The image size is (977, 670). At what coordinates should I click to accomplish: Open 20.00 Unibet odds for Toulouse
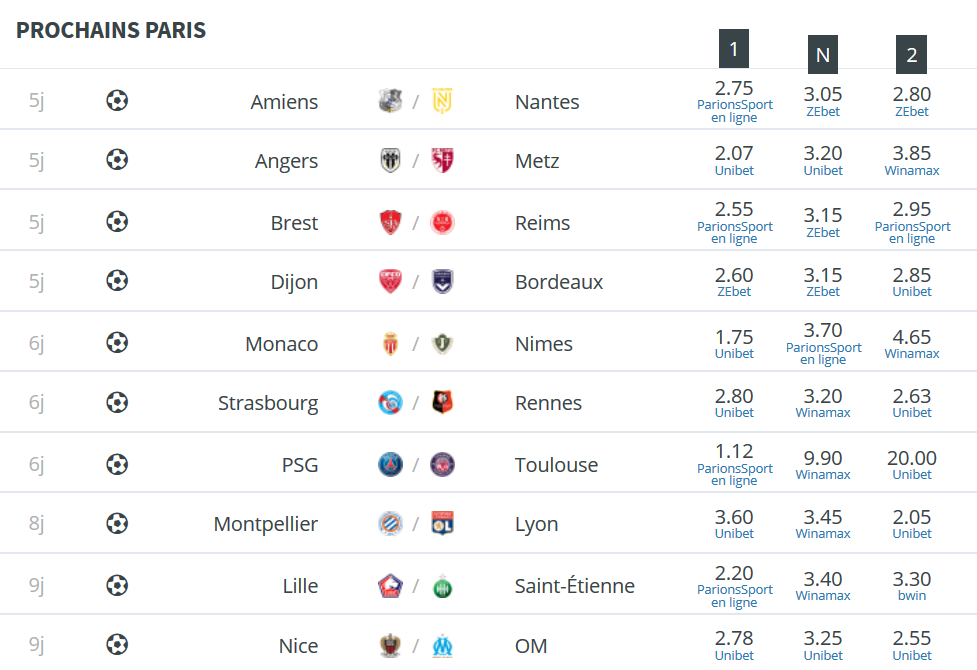(x=912, y=465)
